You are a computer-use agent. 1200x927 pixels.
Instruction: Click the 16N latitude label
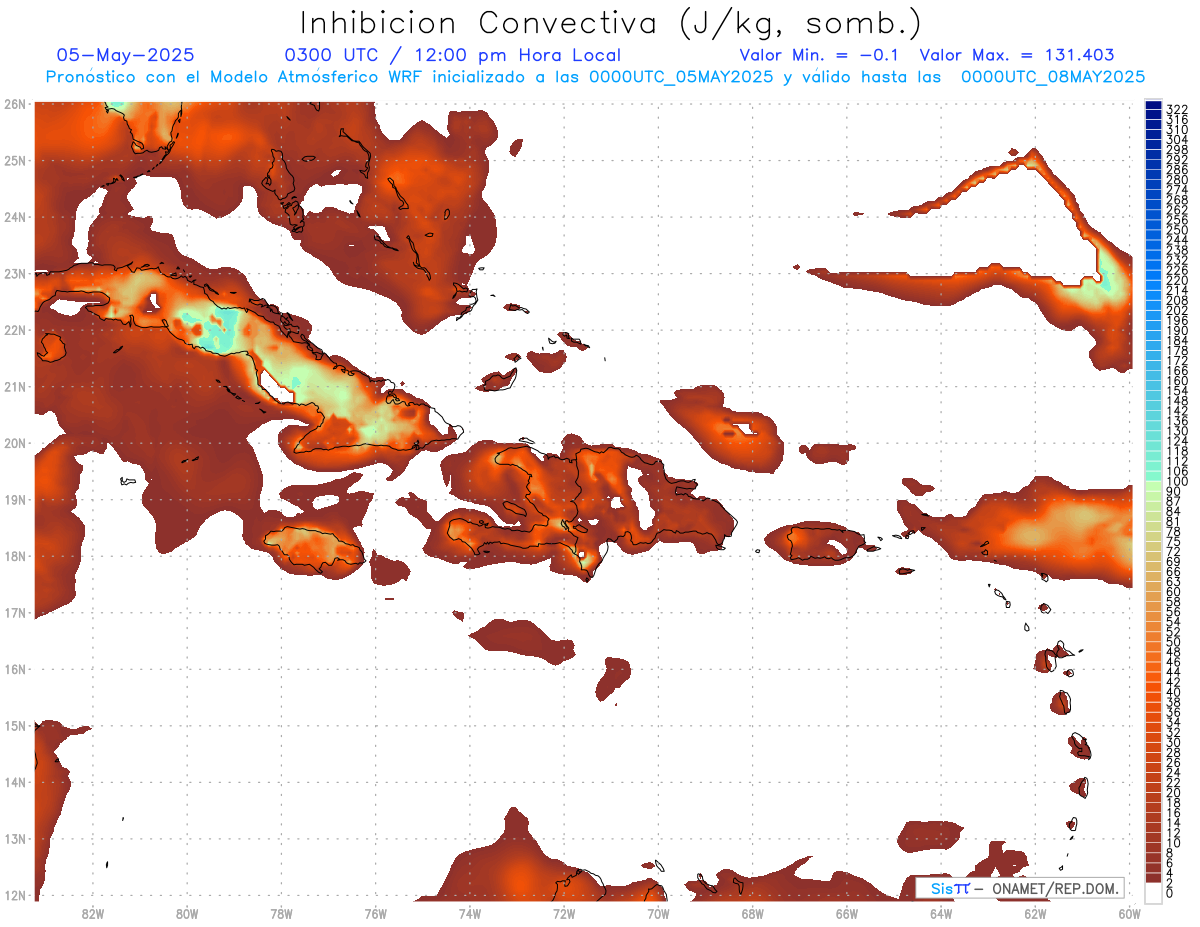tap(15, 669)
